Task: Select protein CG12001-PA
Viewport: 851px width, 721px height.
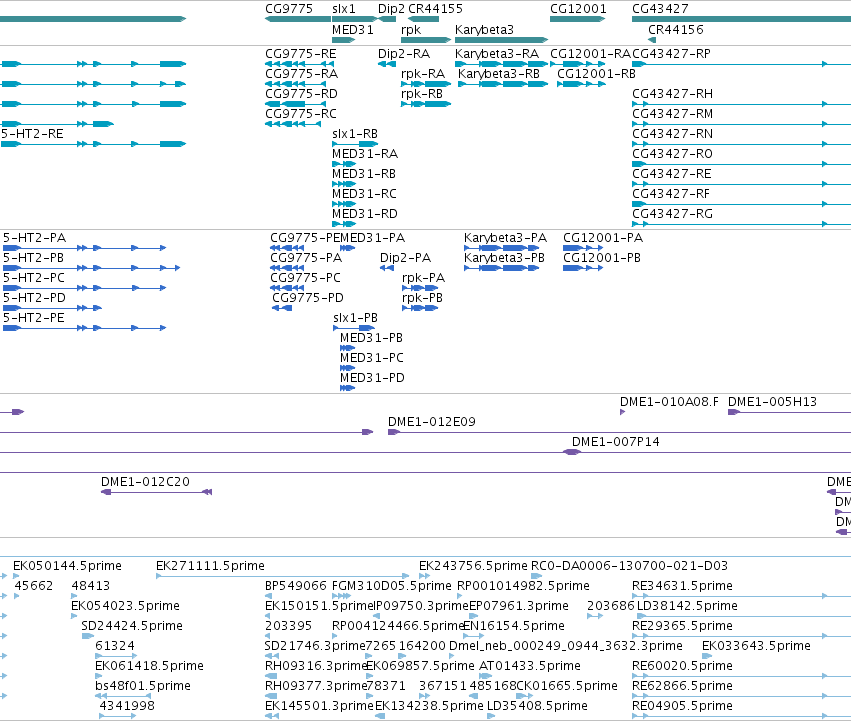Action: click(x=603, y=238)
